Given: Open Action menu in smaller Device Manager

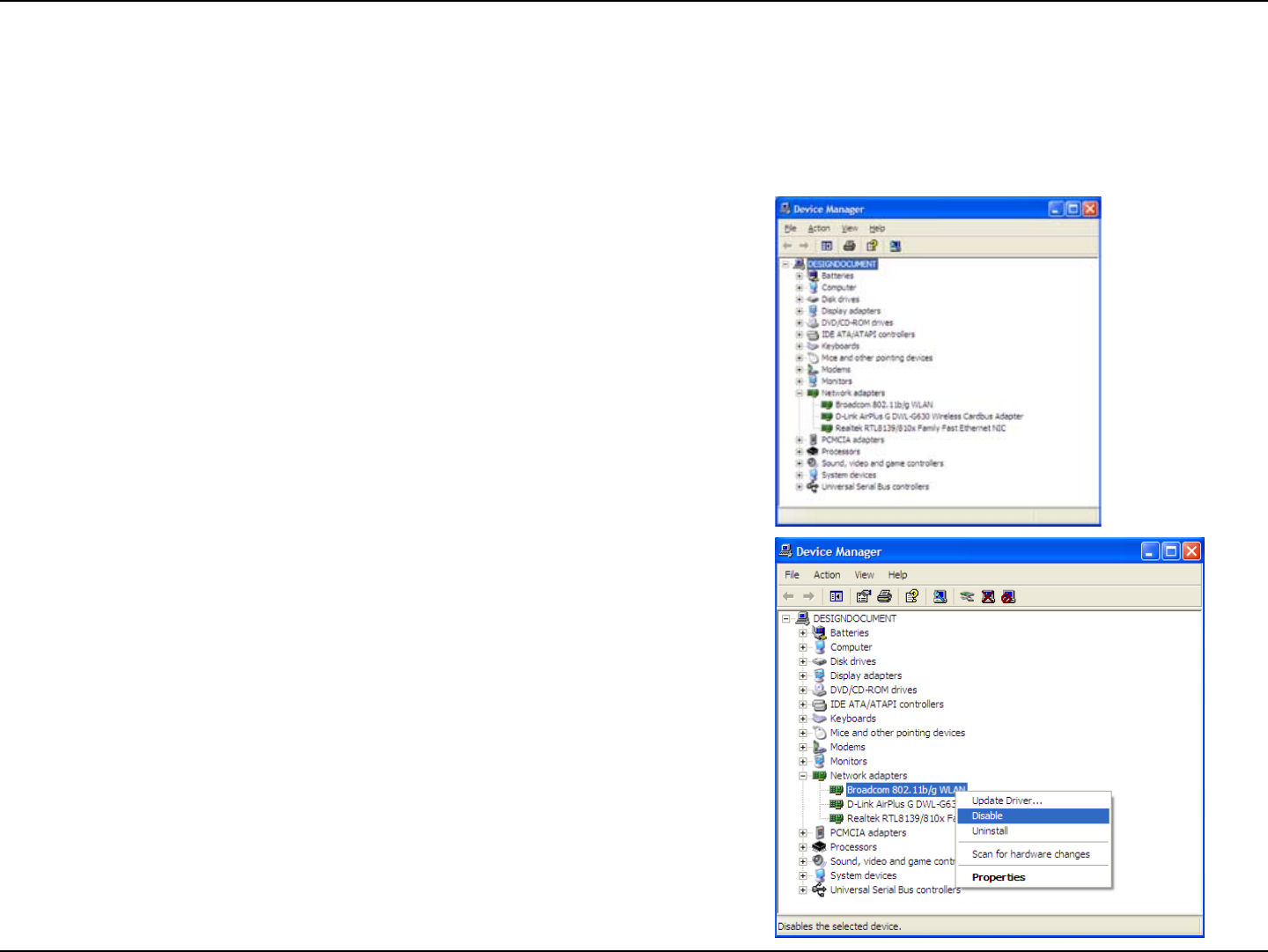Looking at the screenshot, I should (x=819, y=228).
